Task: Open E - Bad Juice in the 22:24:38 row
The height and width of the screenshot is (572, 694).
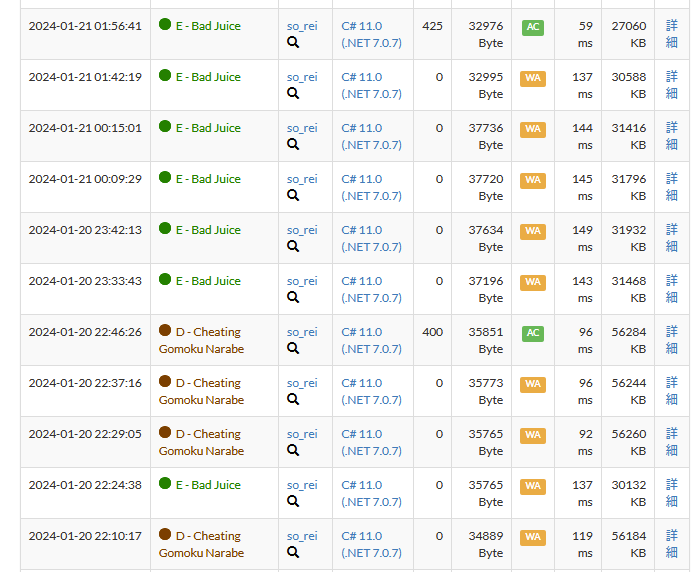Action: click(208, 485)
